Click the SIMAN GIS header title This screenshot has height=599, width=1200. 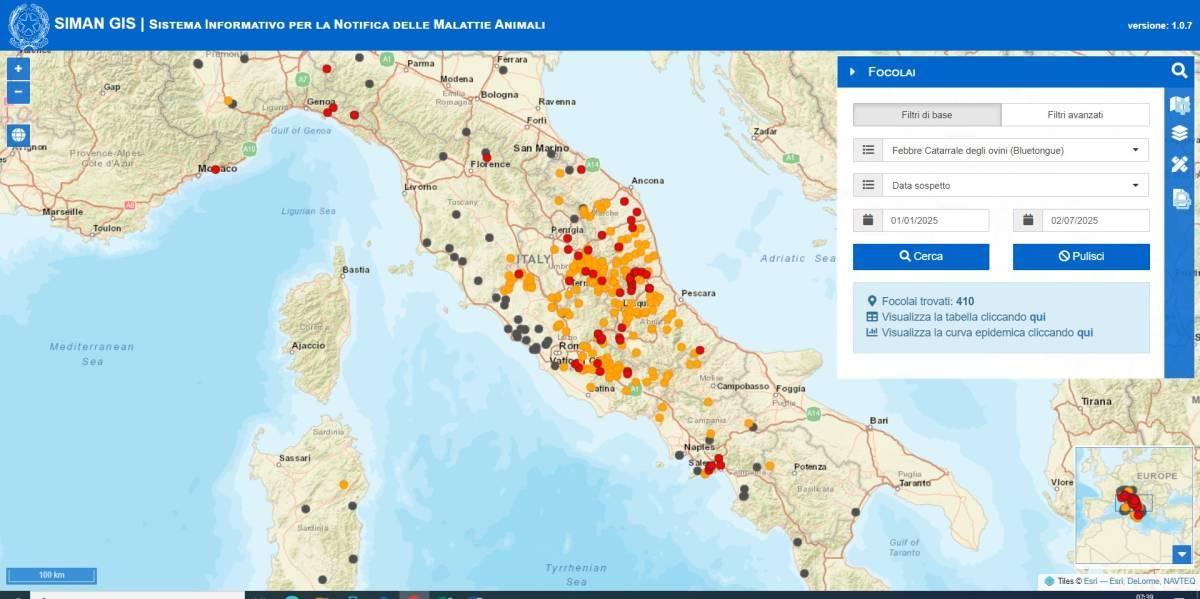[x=95, y=23]
